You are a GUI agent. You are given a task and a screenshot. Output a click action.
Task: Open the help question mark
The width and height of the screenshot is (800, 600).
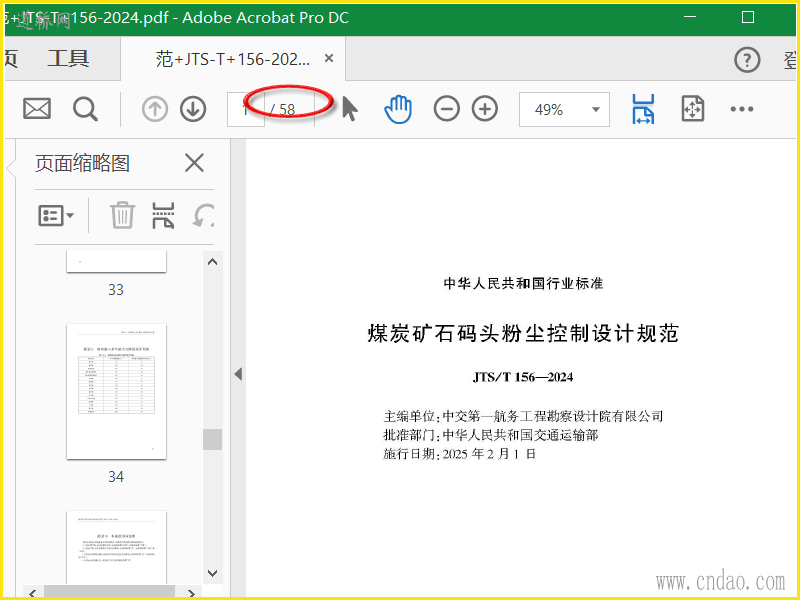[747, 60]
